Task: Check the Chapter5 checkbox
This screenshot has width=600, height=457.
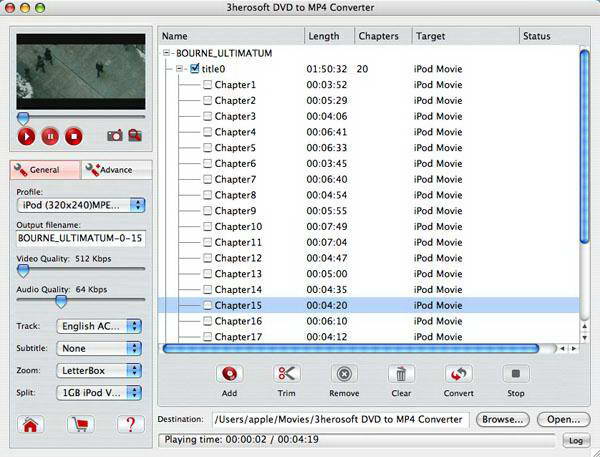Action: pos(207,148)
